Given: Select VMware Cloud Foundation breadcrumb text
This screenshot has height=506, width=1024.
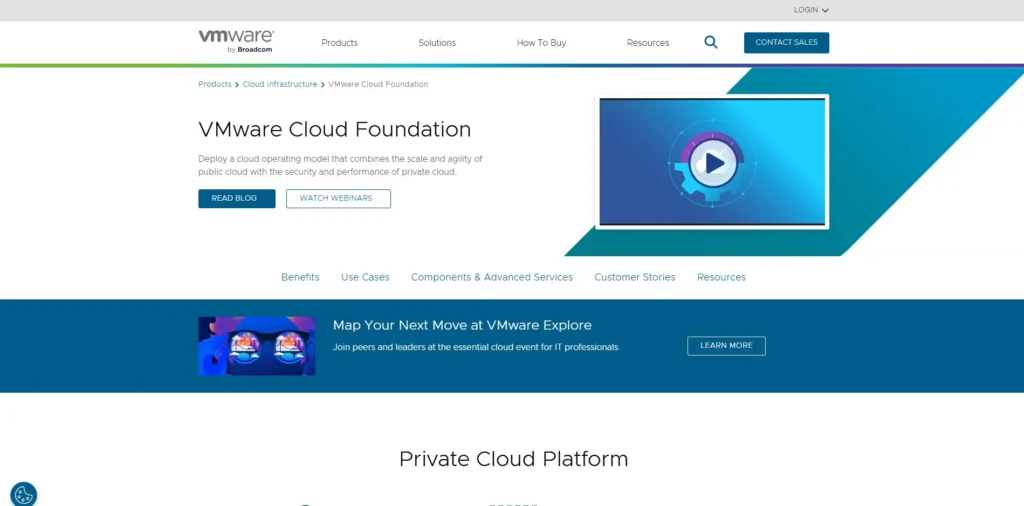Looking at the screenshot, I should coord(378,84).
